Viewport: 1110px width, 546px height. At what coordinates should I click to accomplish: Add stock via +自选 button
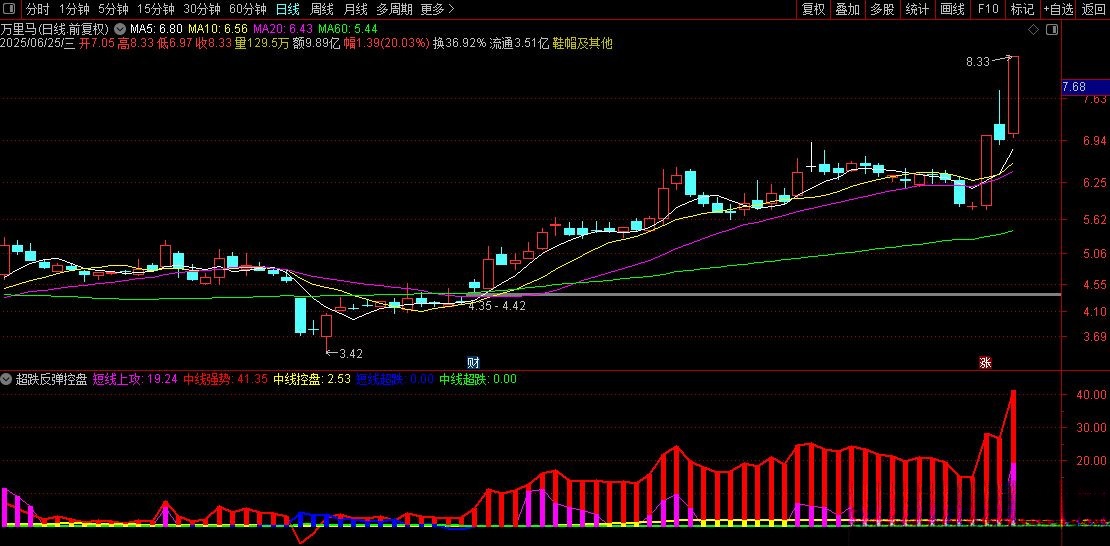point(1058,9)
